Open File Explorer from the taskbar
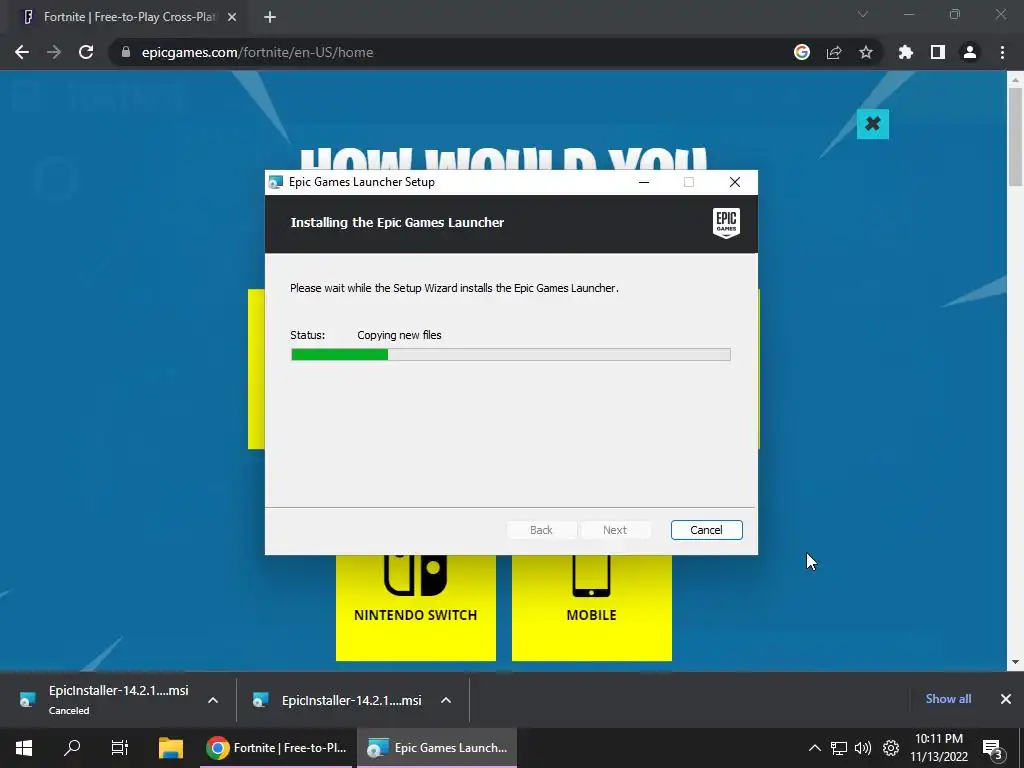 [x=171, y=748]
